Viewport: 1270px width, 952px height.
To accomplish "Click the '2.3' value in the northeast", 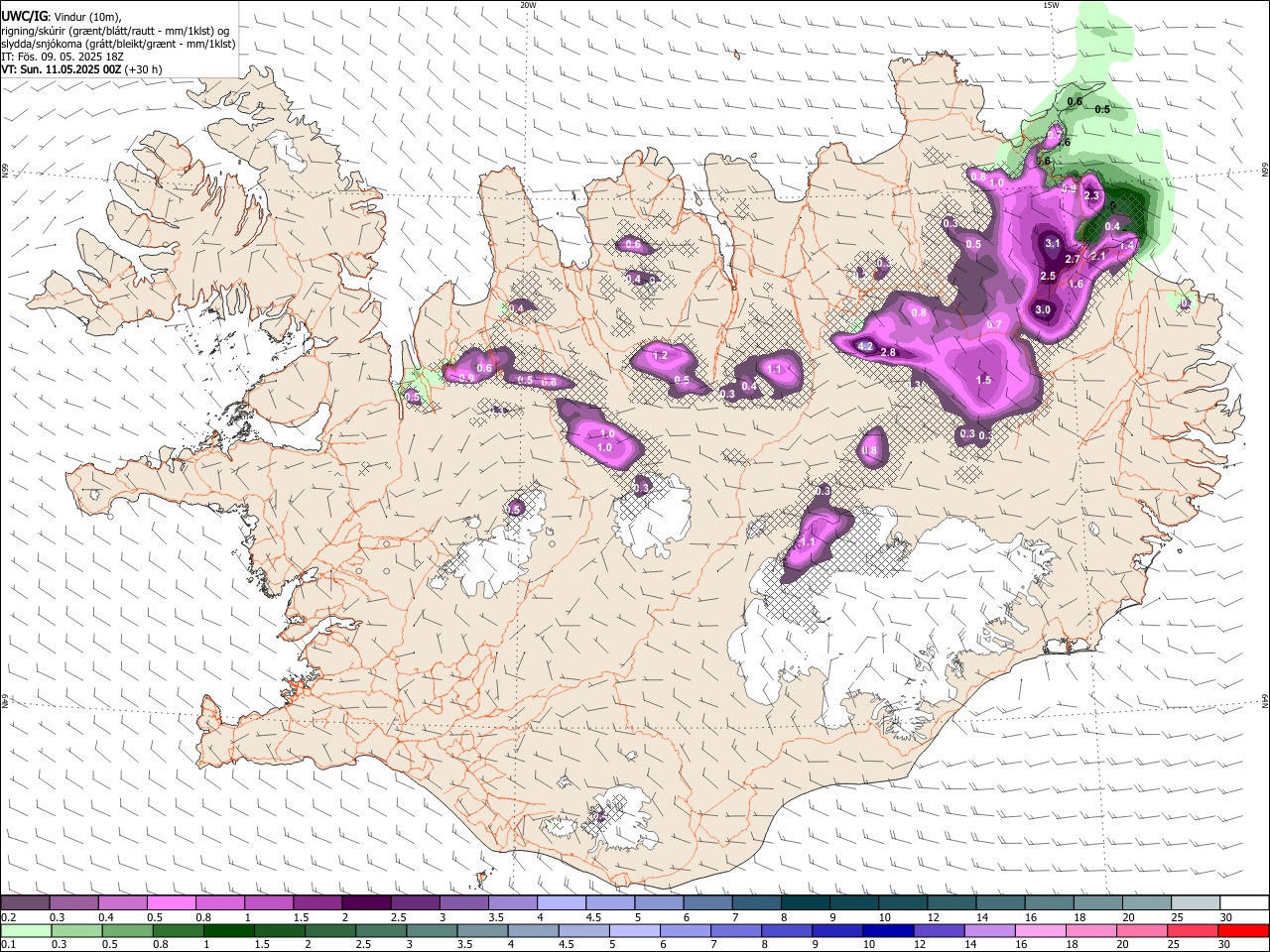I will (1092, 196).
